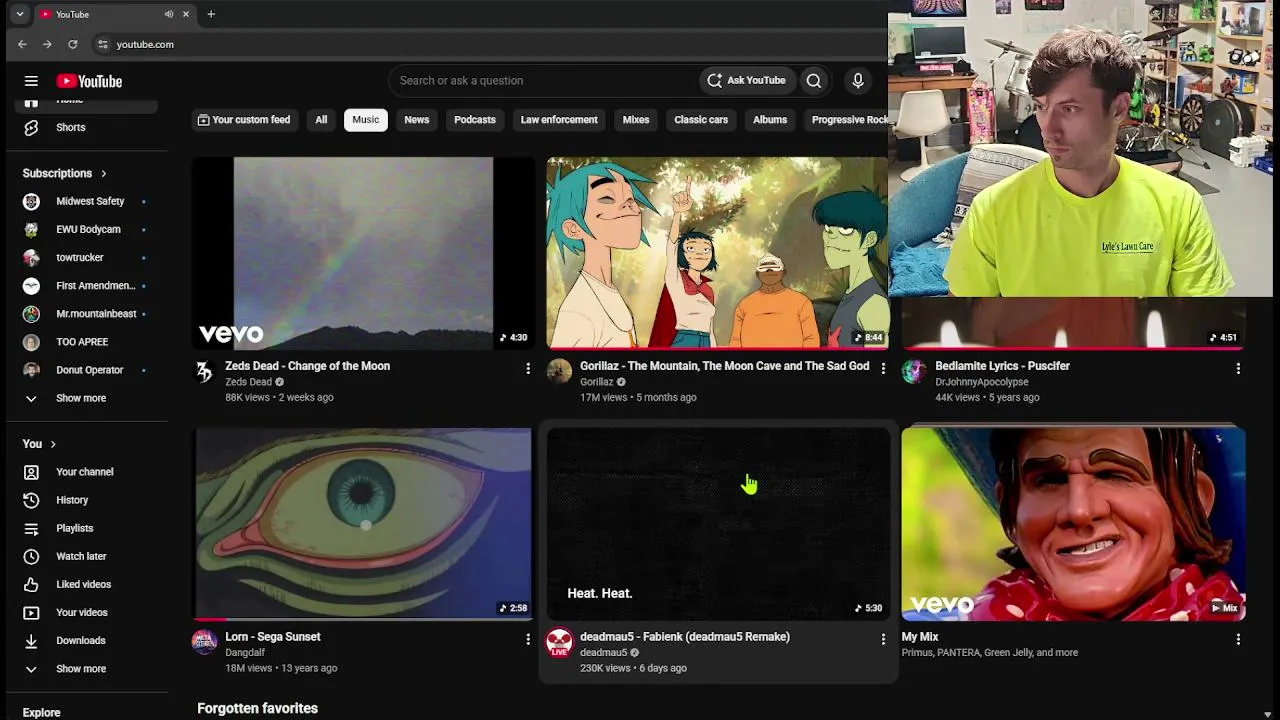Select the All filter chip
1280x720 pixels.
coord(321,120)
